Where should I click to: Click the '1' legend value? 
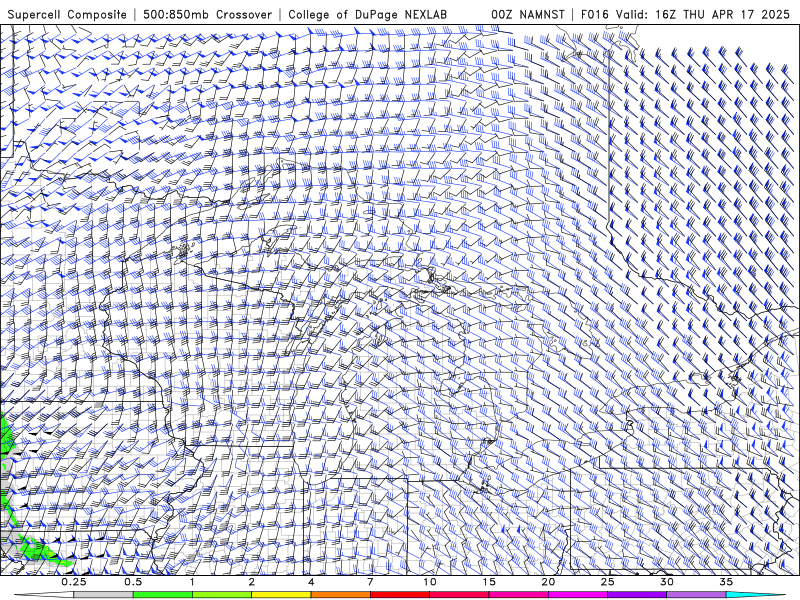(192, 582)
